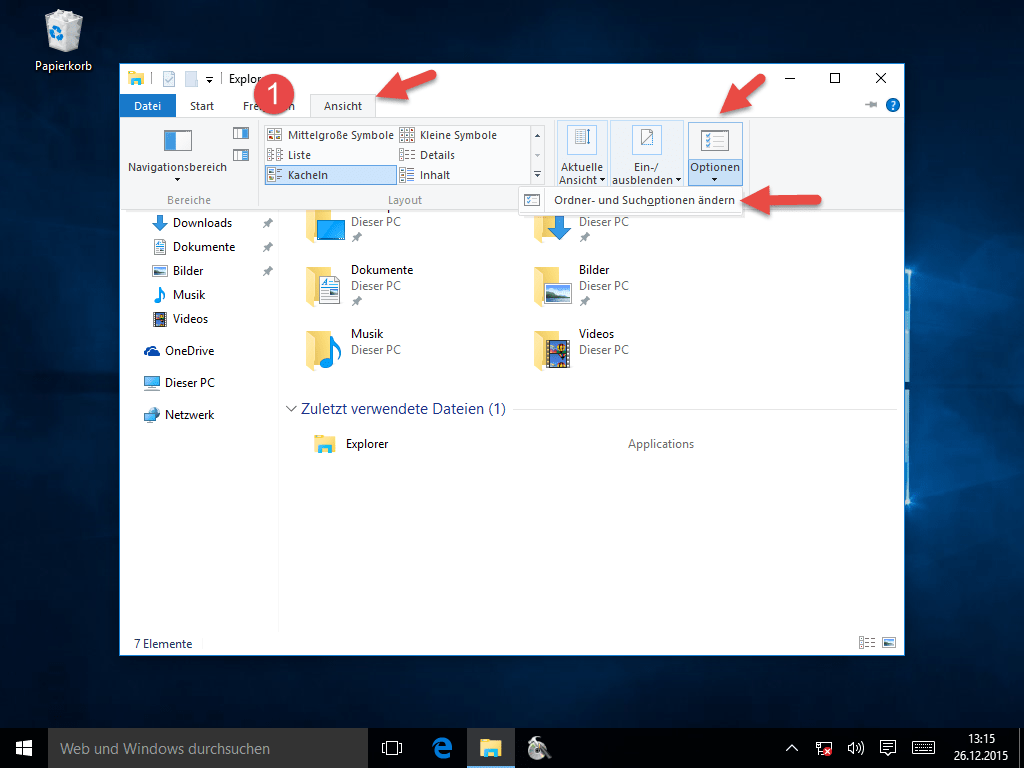Collapse the Zuletzt verwendete Dateien section
The image size is (1024, 768).
pyautogui.click(x=291, y=409)
